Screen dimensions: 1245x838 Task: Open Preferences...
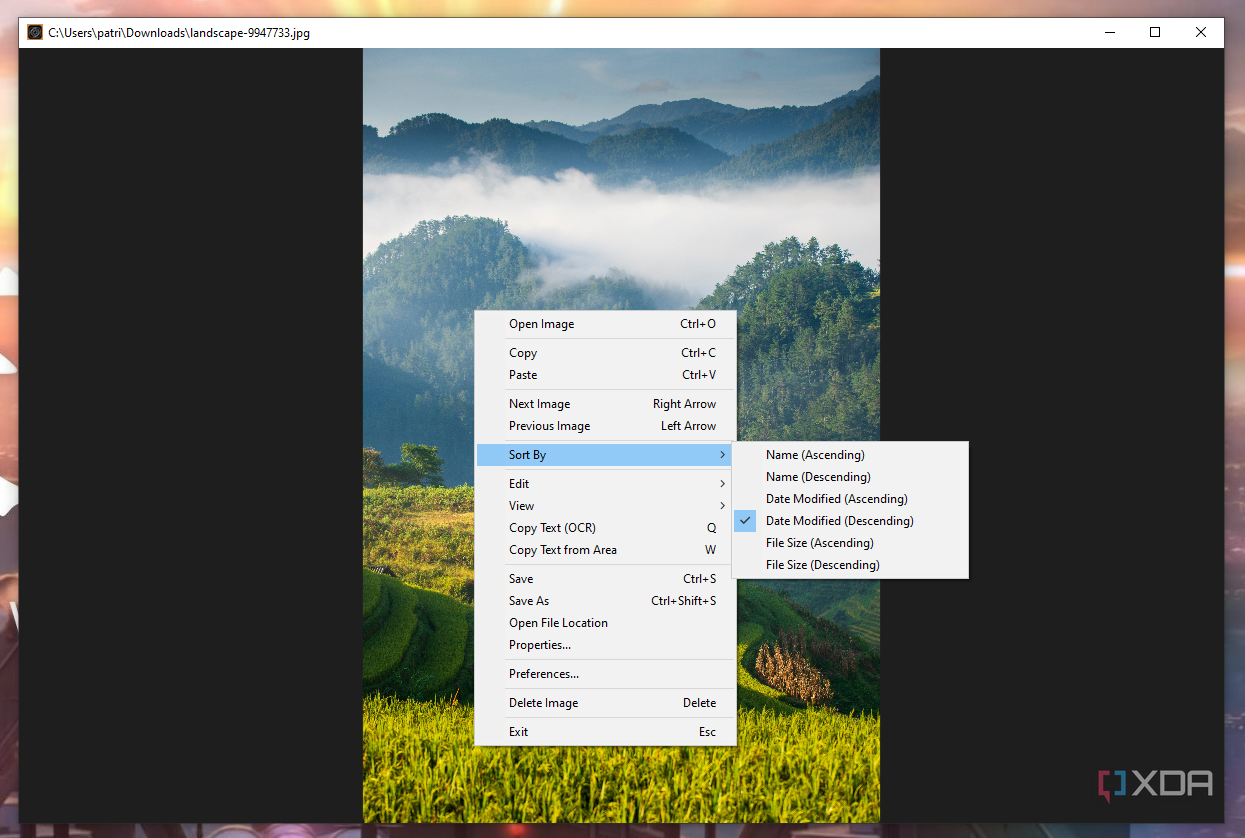pos(605,674)
